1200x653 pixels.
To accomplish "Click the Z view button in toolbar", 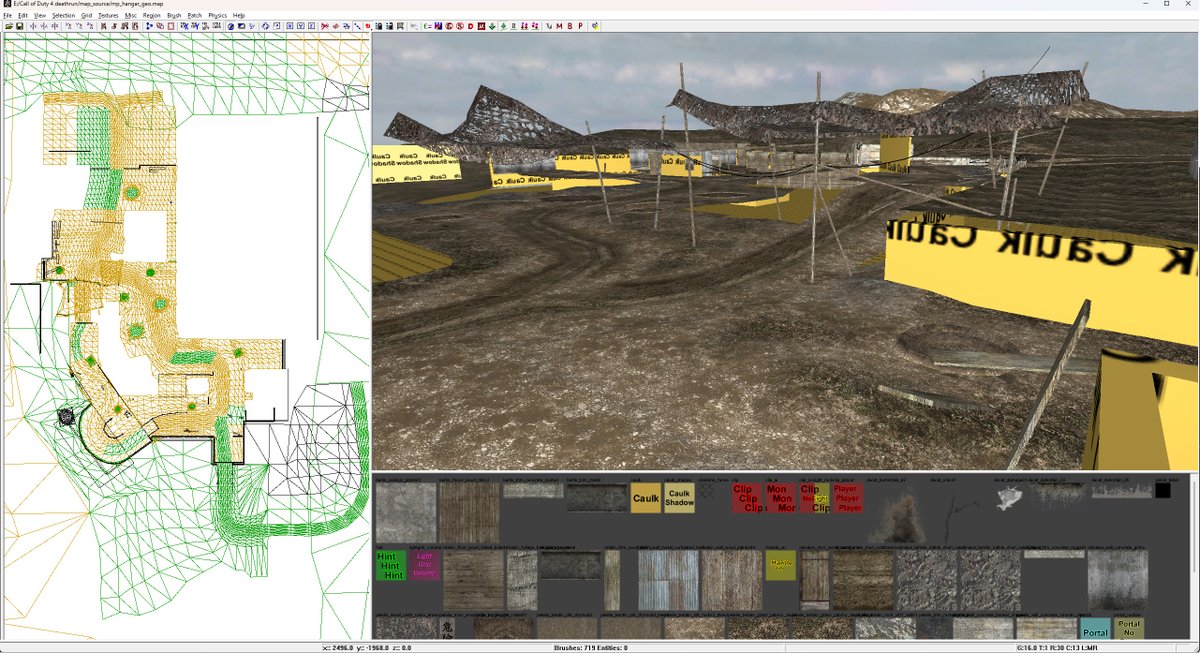I will click(311, 26).
